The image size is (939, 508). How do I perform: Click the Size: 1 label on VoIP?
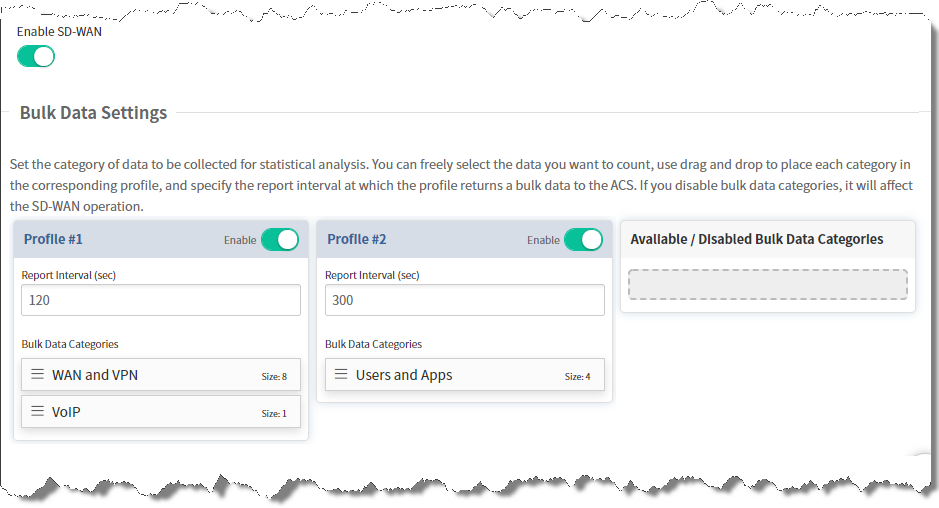point(274,414)
